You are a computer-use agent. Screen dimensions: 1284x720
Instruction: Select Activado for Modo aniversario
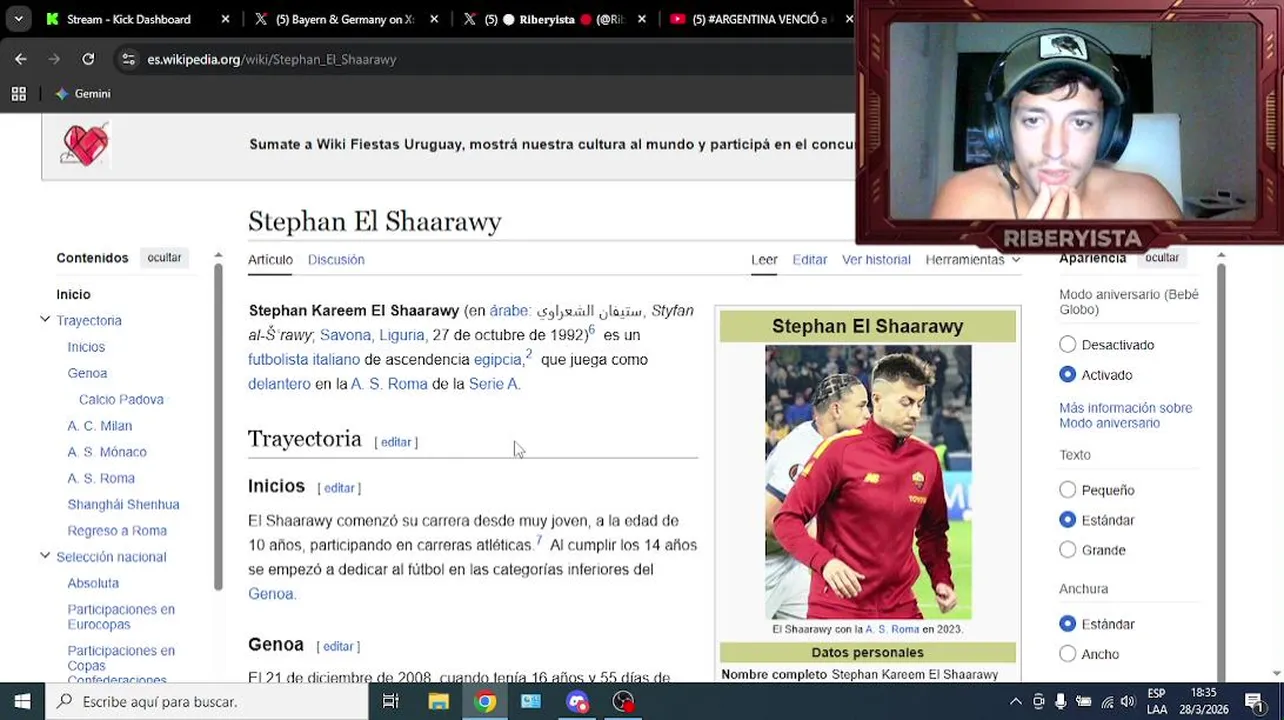click(x=1068, y=374)
